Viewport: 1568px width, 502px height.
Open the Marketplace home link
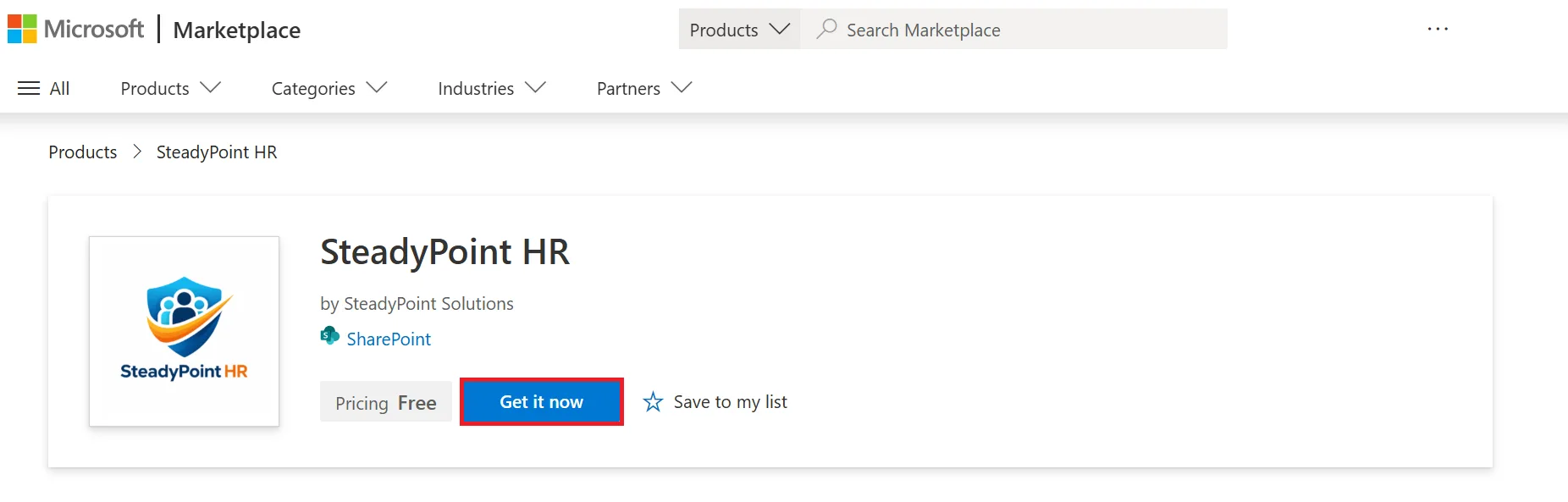click(236, 30)
